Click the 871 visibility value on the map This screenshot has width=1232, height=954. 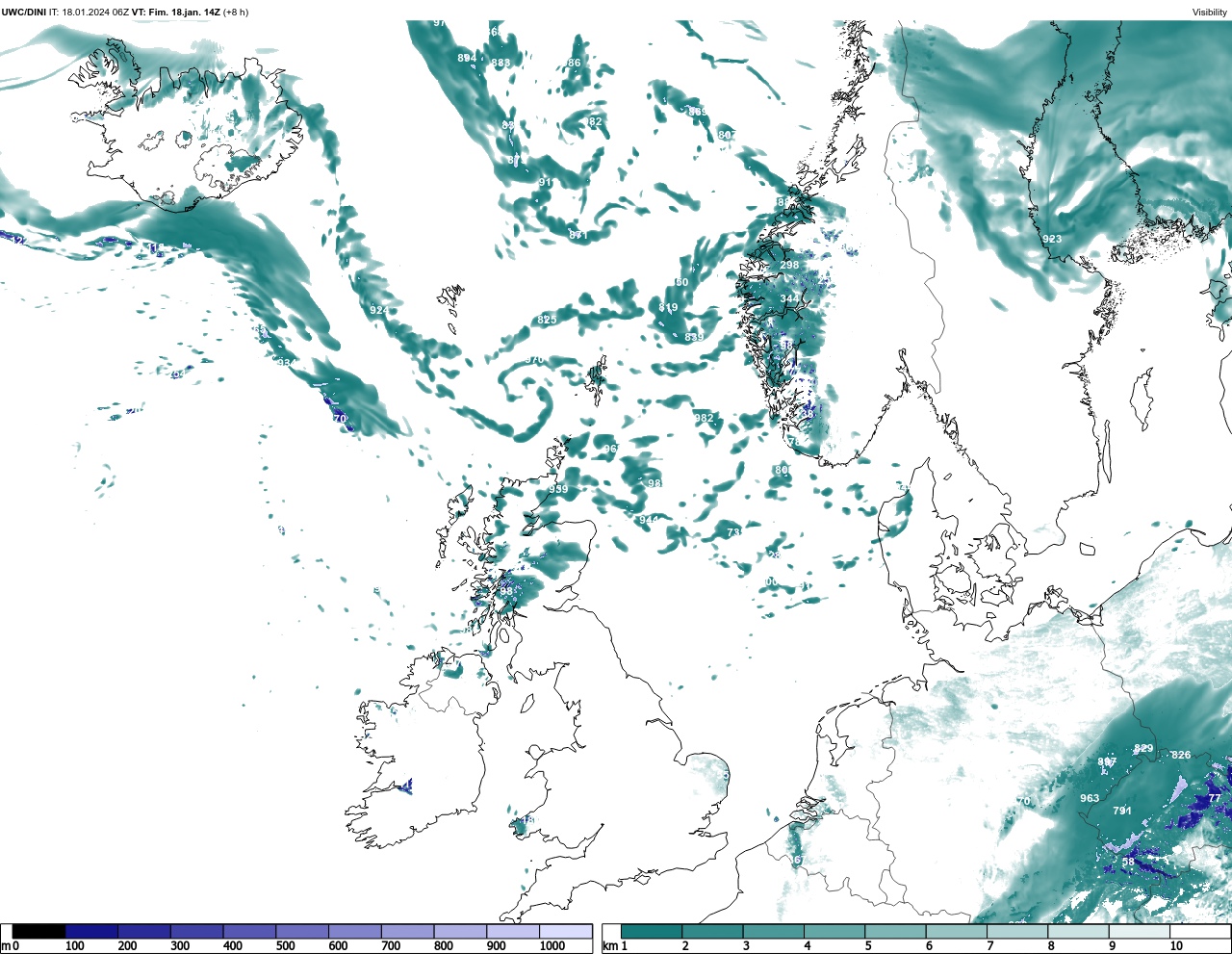578,235
